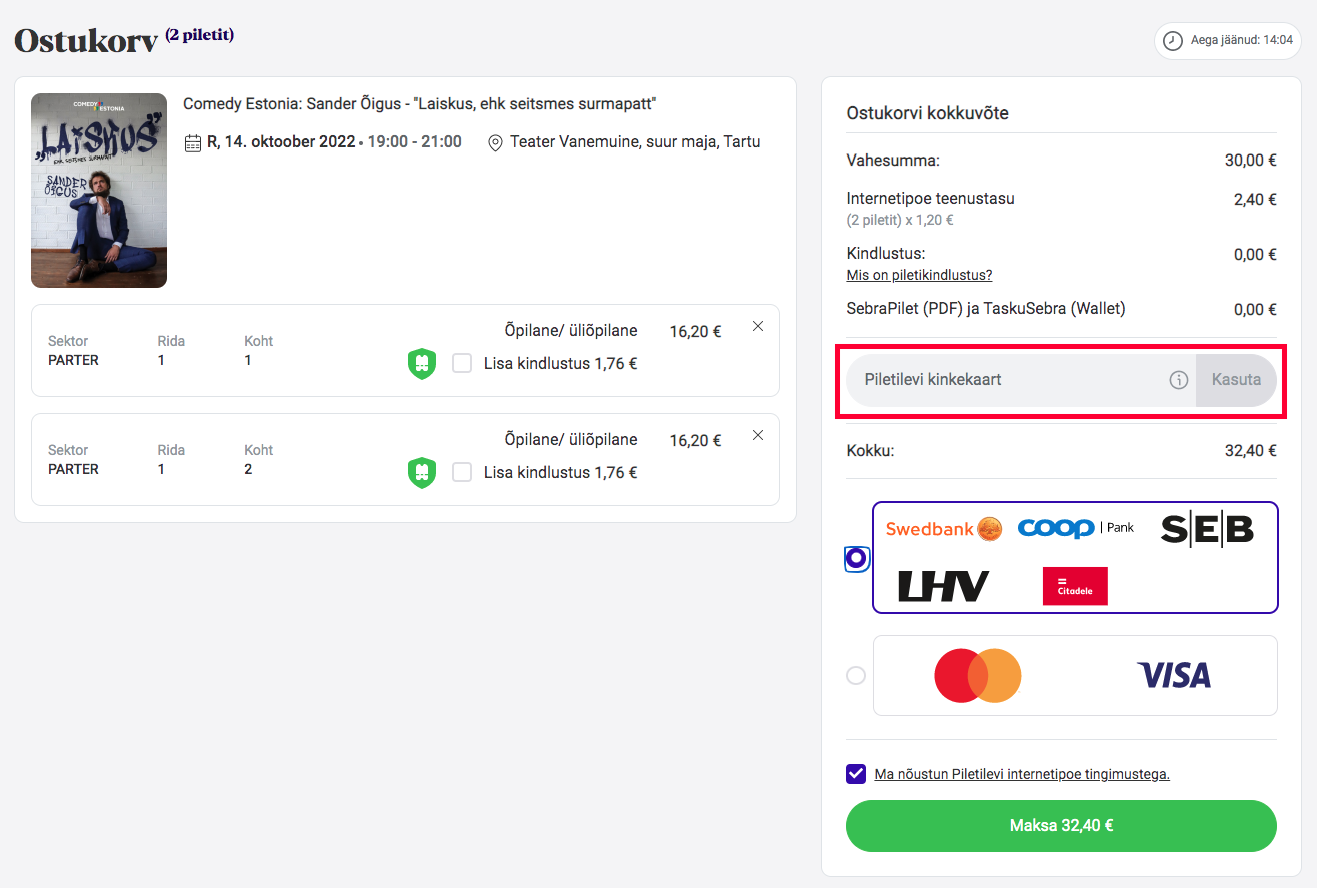Click the Coop Pank logo
1317x888 pixels.
pyautogui.click(x=1076, y=528)
